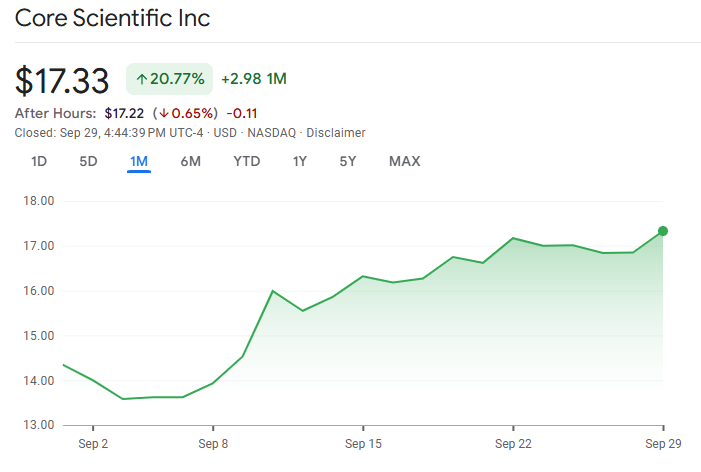Screen dimensions: 701x472
Task: Click the Sep 29 date marker
Action: [662, 442]
